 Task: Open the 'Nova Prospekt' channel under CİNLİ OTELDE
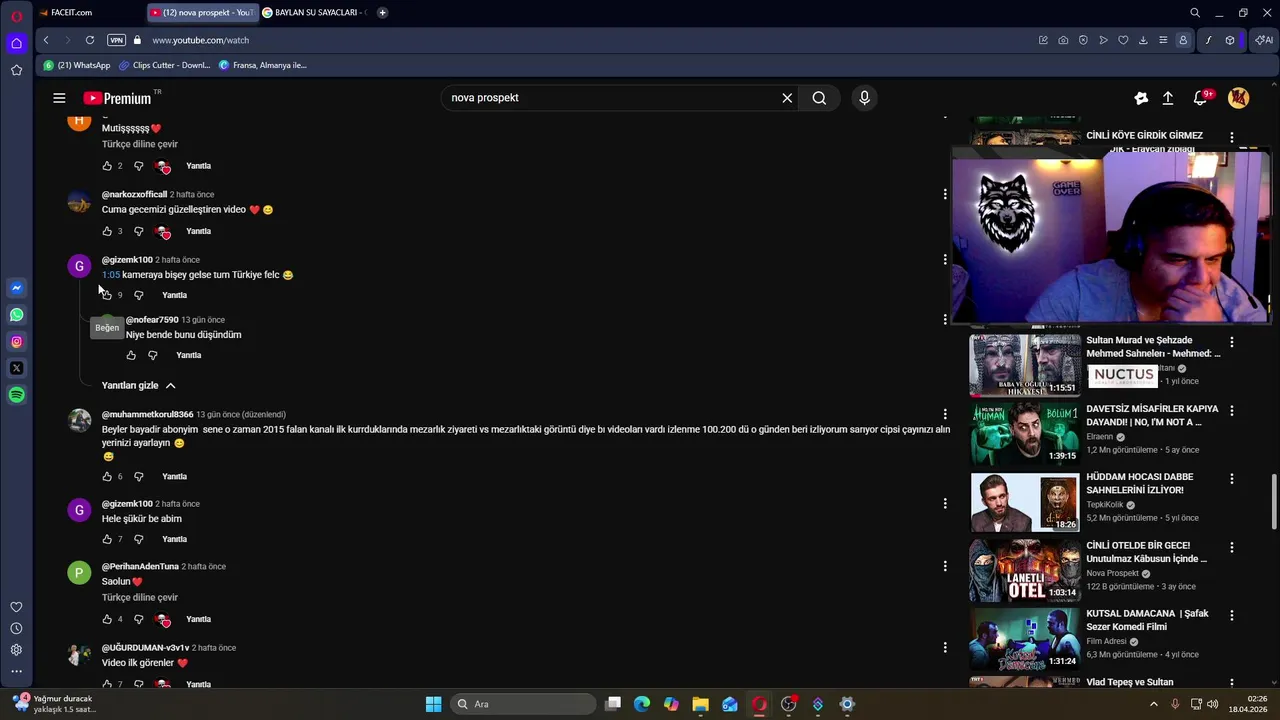pos(1112,573)
